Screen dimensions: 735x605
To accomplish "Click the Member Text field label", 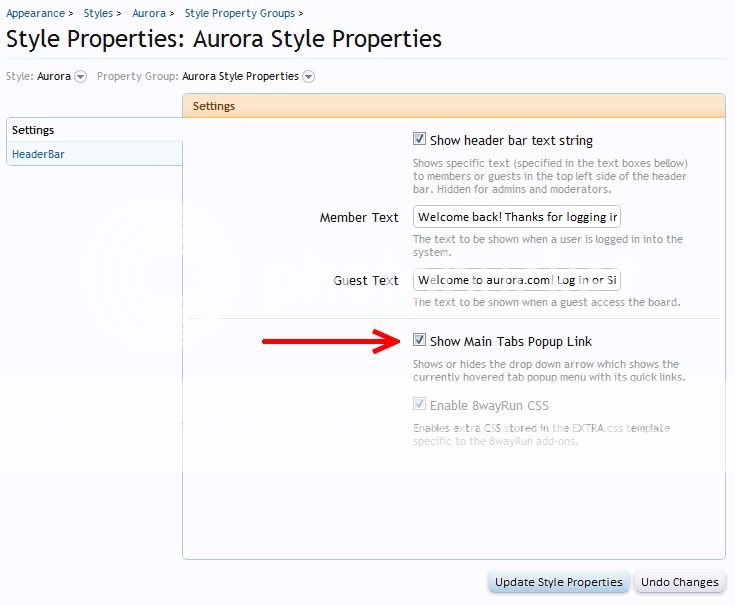I will pos(359,217).
